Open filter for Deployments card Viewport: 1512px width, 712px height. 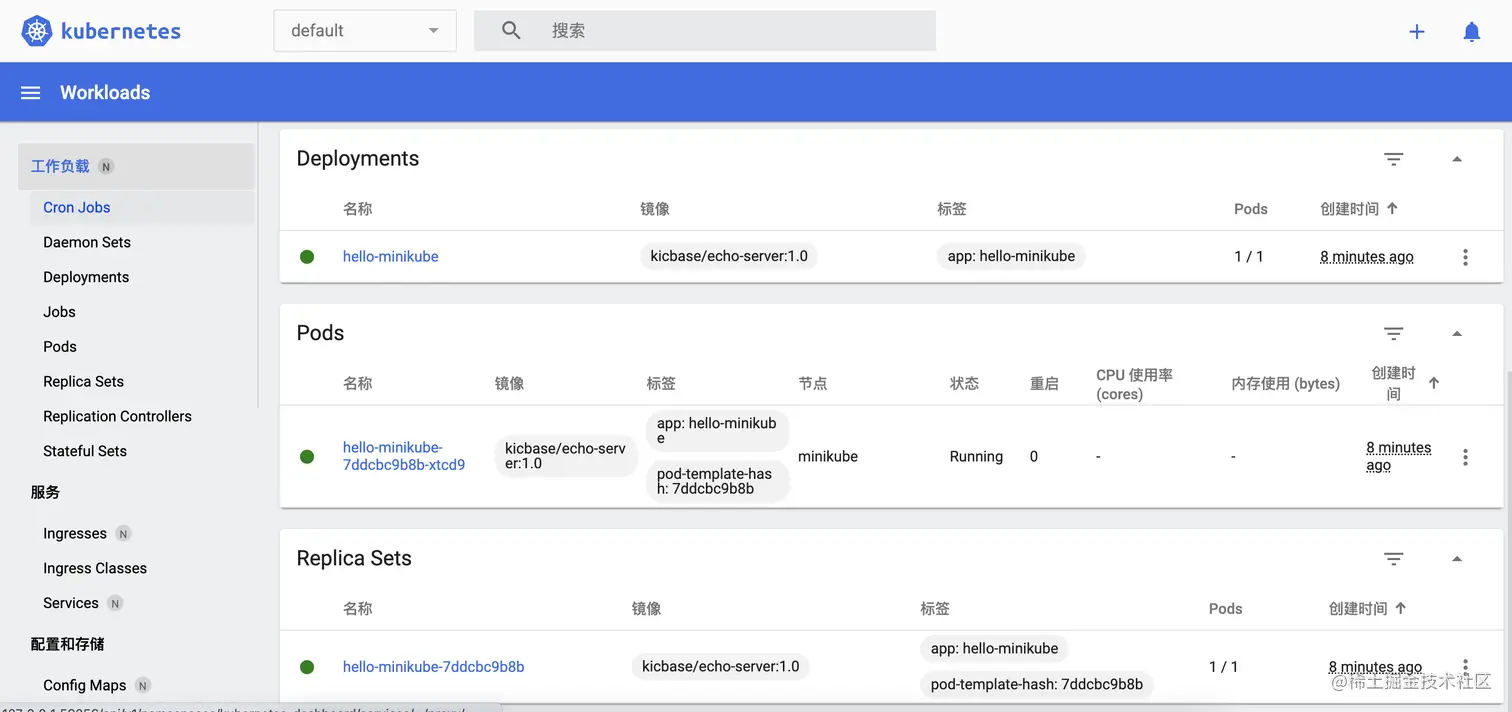(1394, 159)
